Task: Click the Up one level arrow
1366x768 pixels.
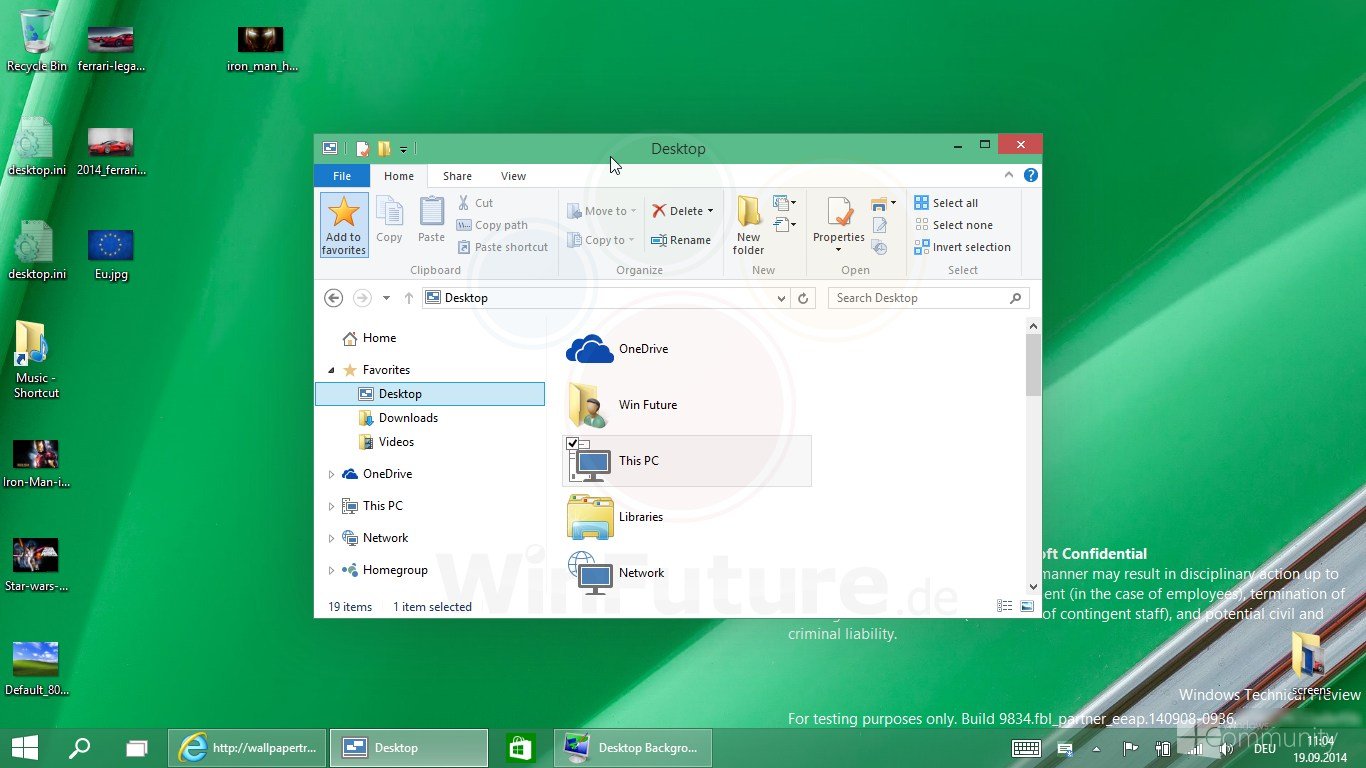Action: pyautogui.click(x=409, y=298)
